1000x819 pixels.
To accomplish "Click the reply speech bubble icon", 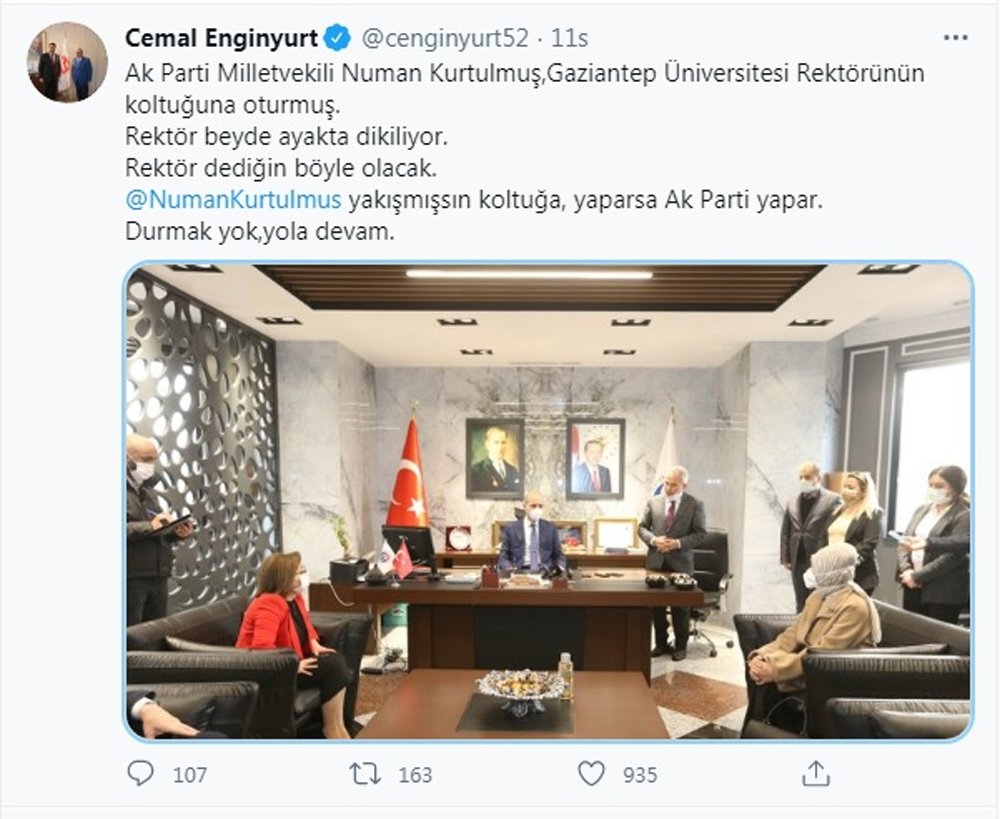I will point(140,773).
